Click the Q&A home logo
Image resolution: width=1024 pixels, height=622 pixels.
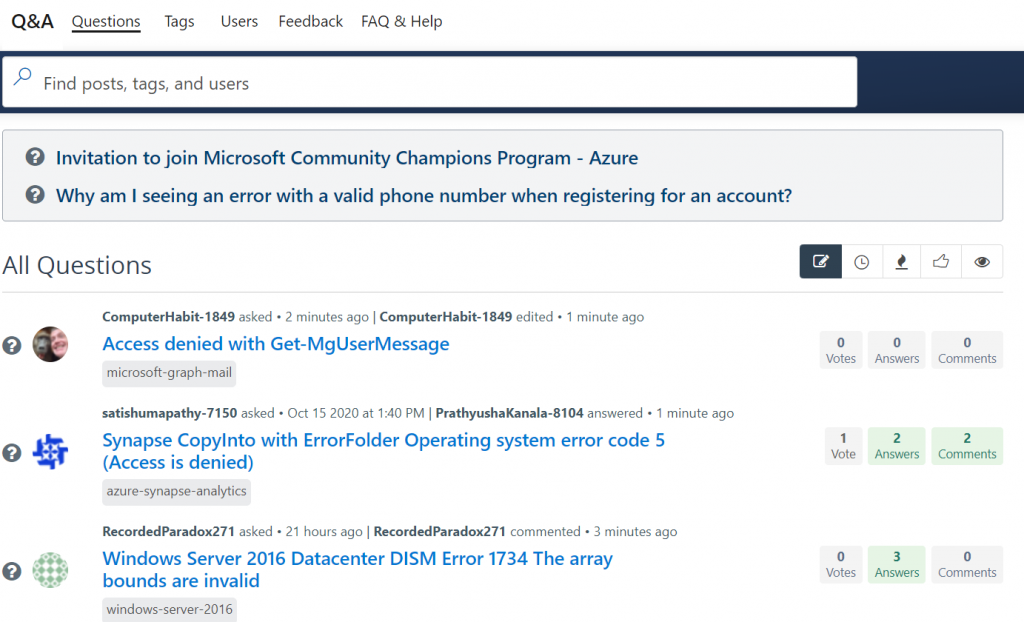pos(32,21)
